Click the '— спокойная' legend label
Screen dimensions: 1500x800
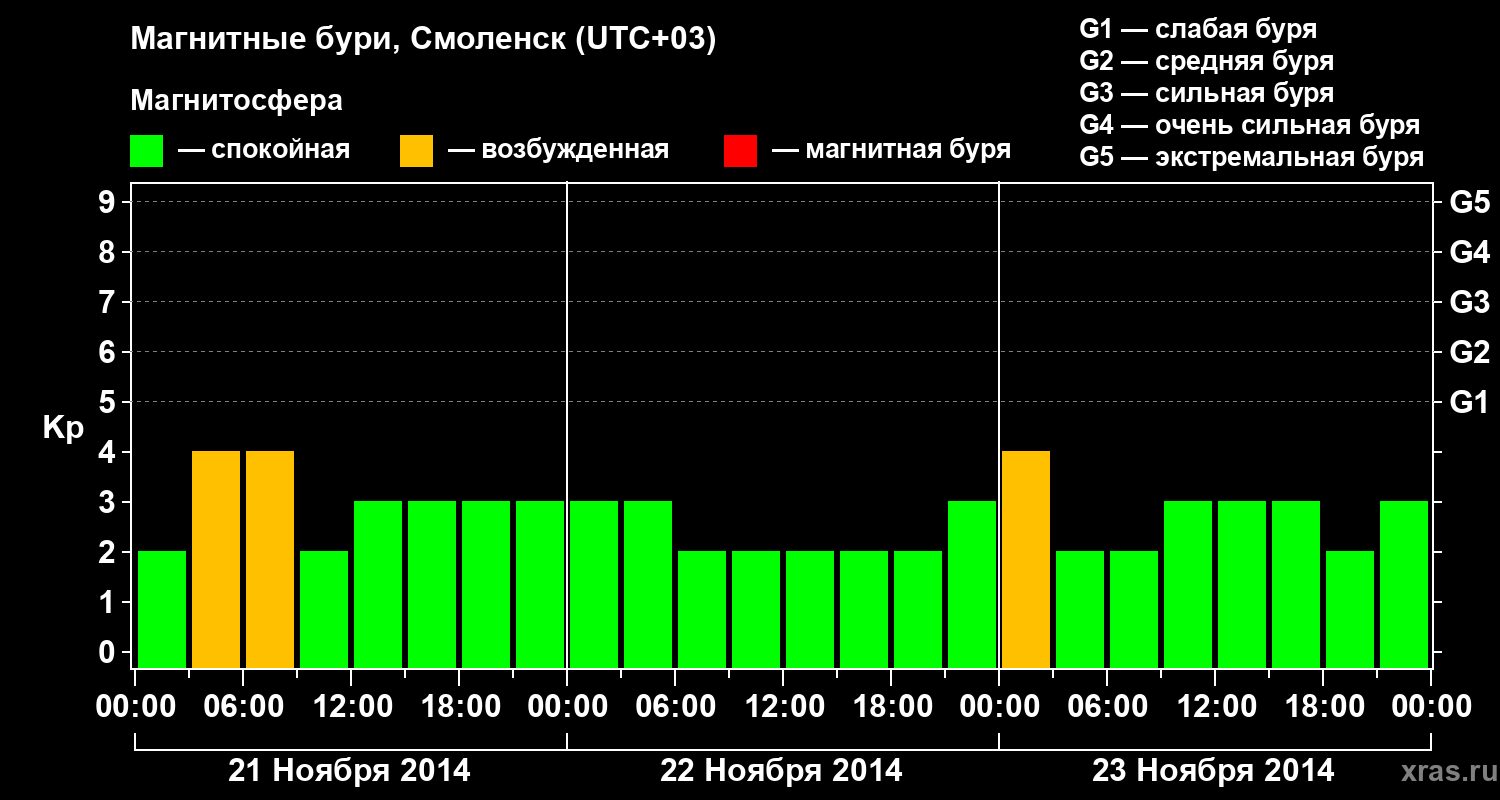pyautogui.click(x=264, y=151)
